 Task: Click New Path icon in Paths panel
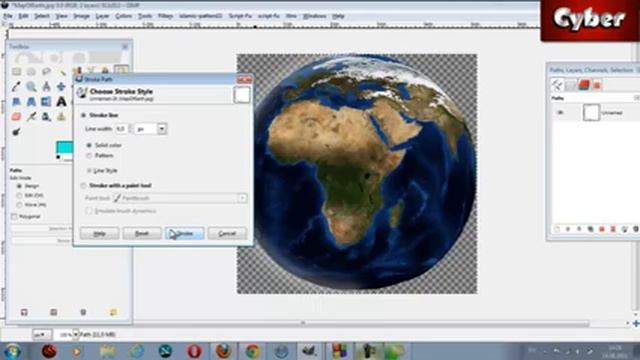point(557,229)
